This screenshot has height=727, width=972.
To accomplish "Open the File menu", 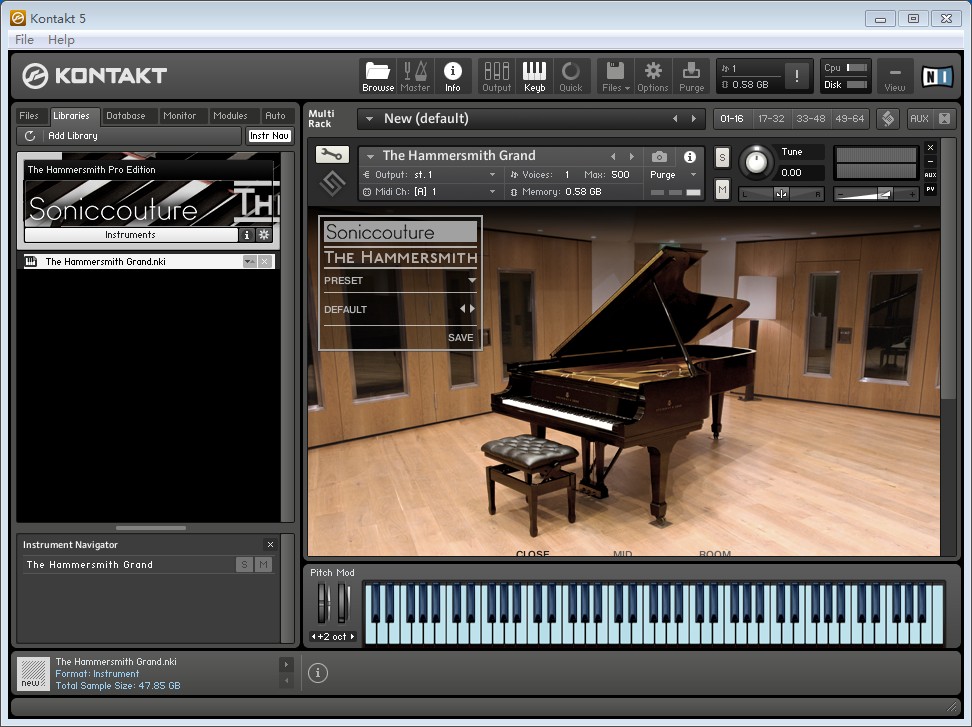I will pos(24,40).
